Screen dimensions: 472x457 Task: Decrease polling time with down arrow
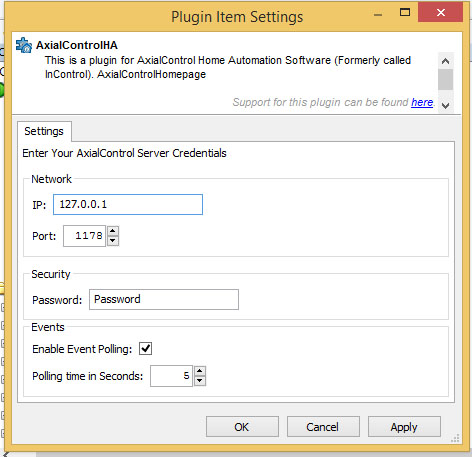click(200, 381)
